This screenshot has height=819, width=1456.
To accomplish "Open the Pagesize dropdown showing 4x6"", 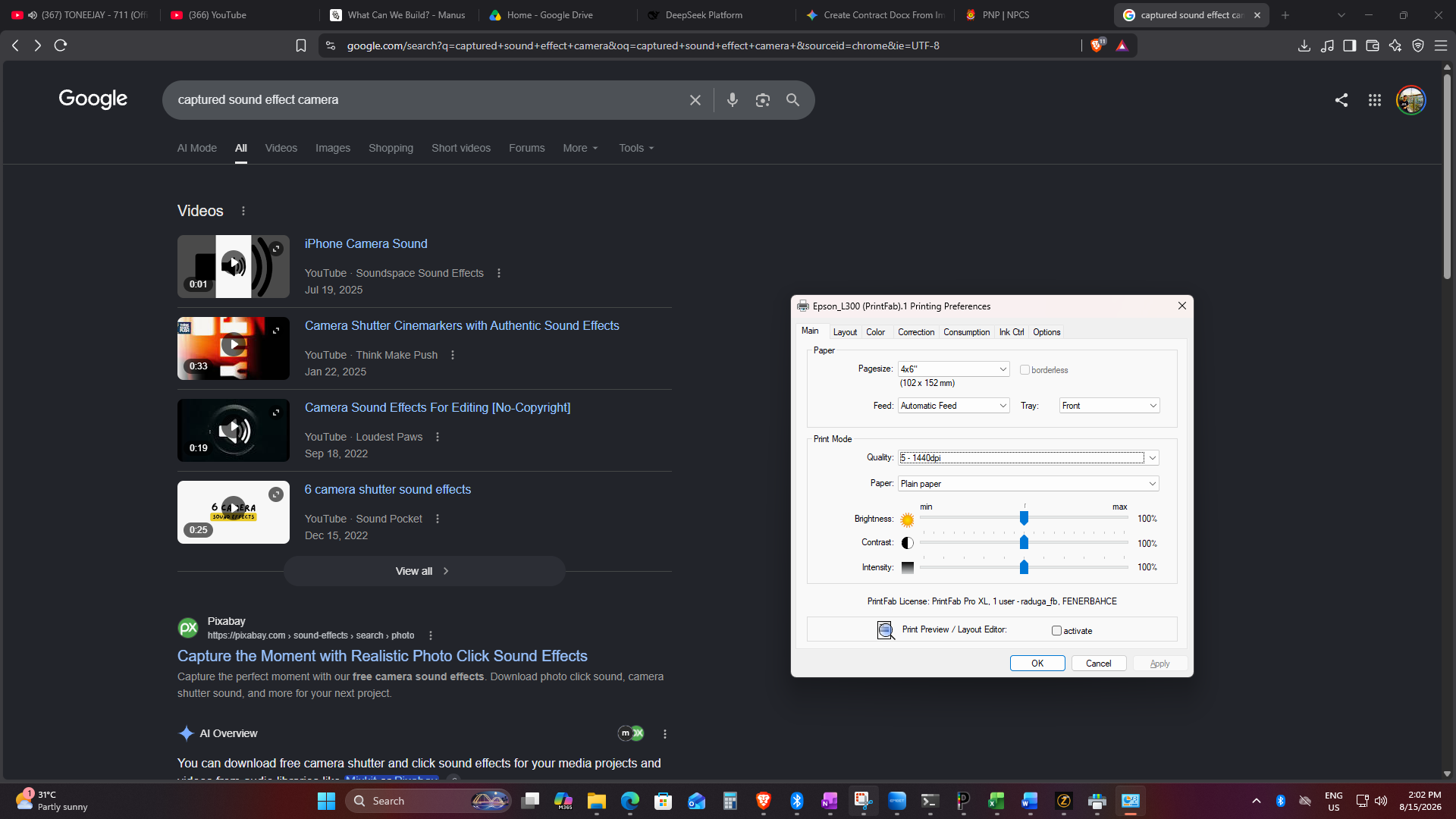I will coord(953,369).
